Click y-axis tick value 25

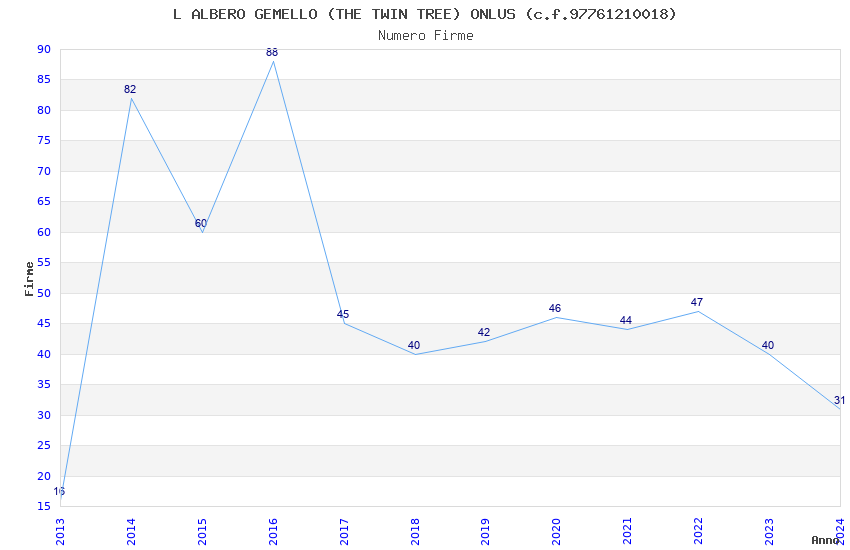click(44, 445)
